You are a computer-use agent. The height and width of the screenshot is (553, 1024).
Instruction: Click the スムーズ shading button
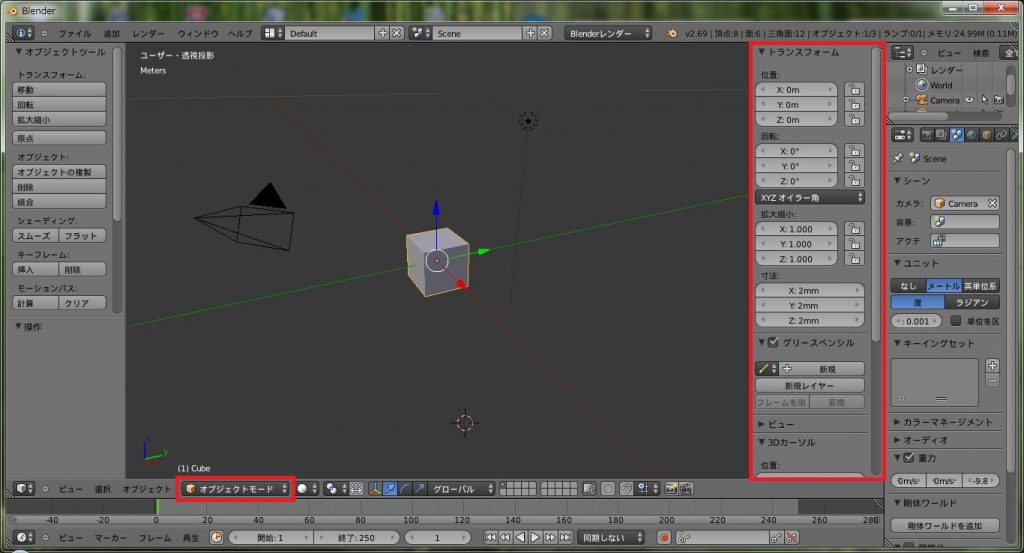pos(35,236)
